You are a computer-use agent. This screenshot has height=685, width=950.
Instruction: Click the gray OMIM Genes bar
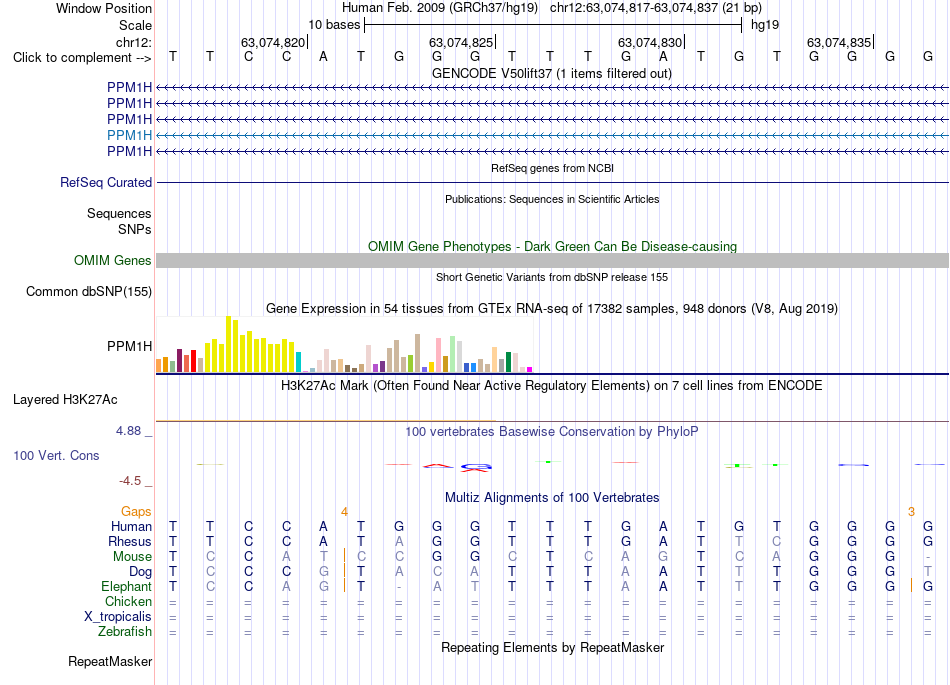point(552,260)
